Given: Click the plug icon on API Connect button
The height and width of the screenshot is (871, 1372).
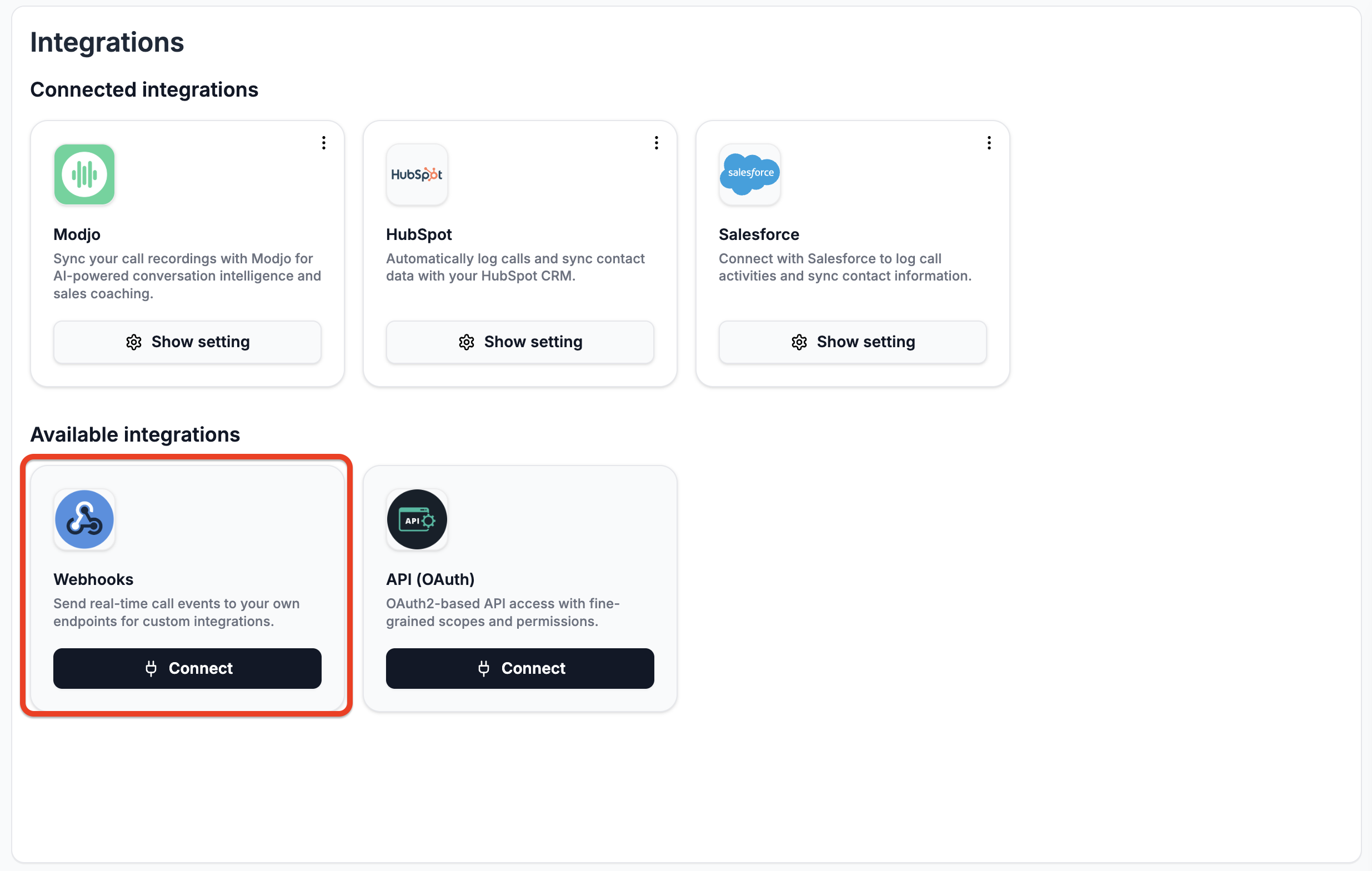Looking at the screenshot, I should pyautogui.click(x=484, y=668).
